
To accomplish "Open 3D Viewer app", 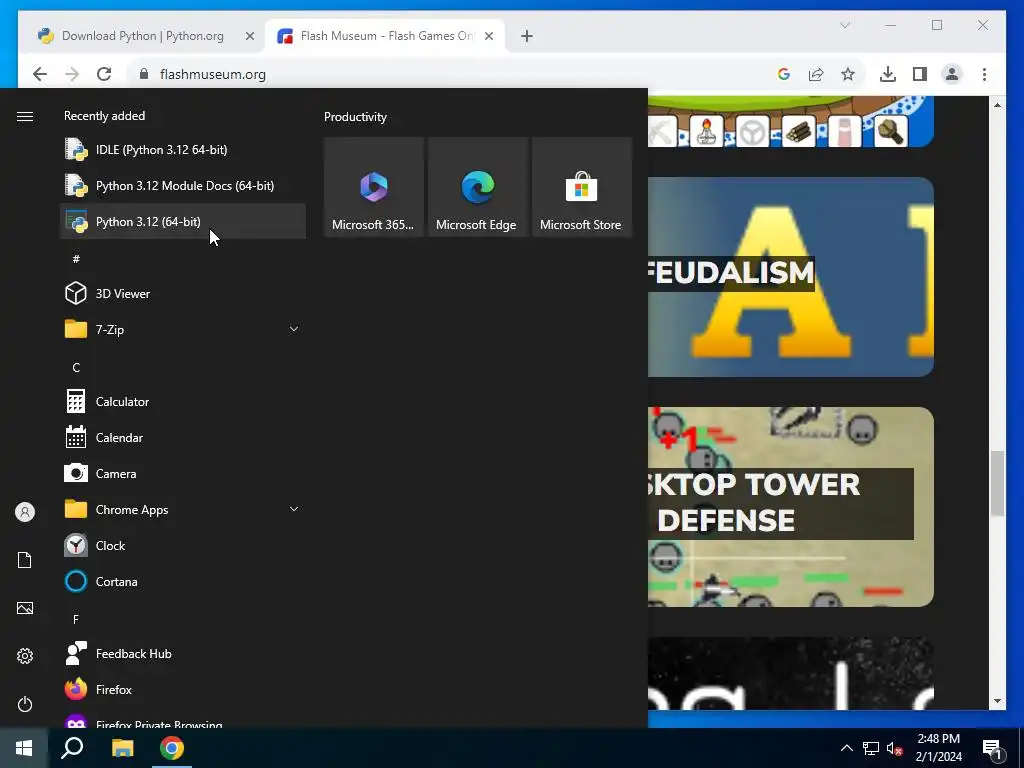I will (183, 293).
